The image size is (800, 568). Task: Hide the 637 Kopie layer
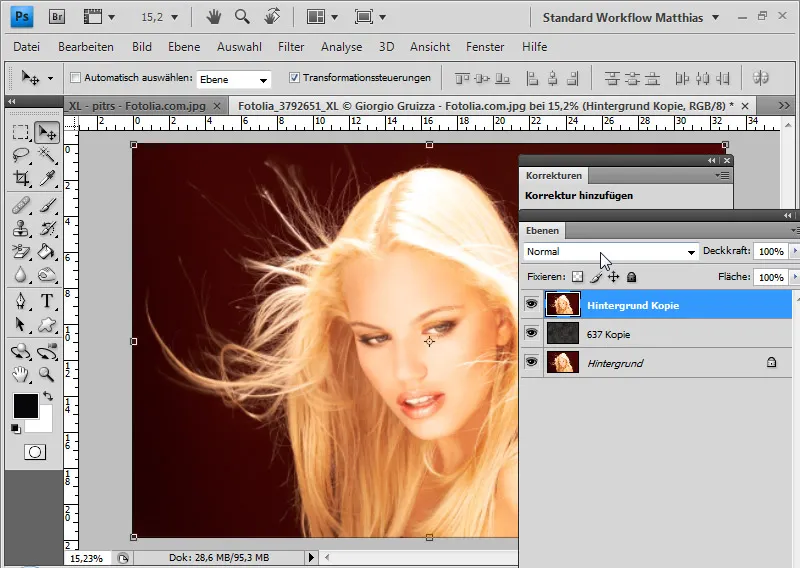click(532, 333)
